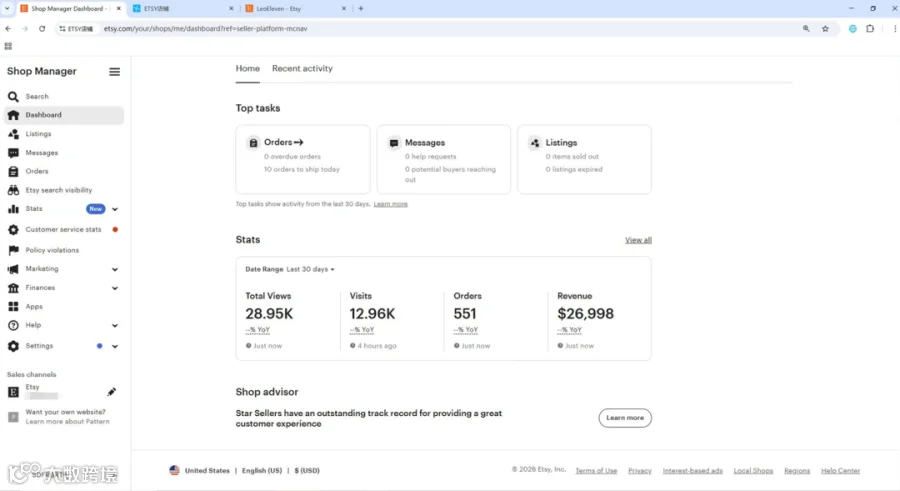Image resolution: width=900 pixels, height=491 pixels.
Task: Open the Listings top task card
Action: [x=584, y=159]
